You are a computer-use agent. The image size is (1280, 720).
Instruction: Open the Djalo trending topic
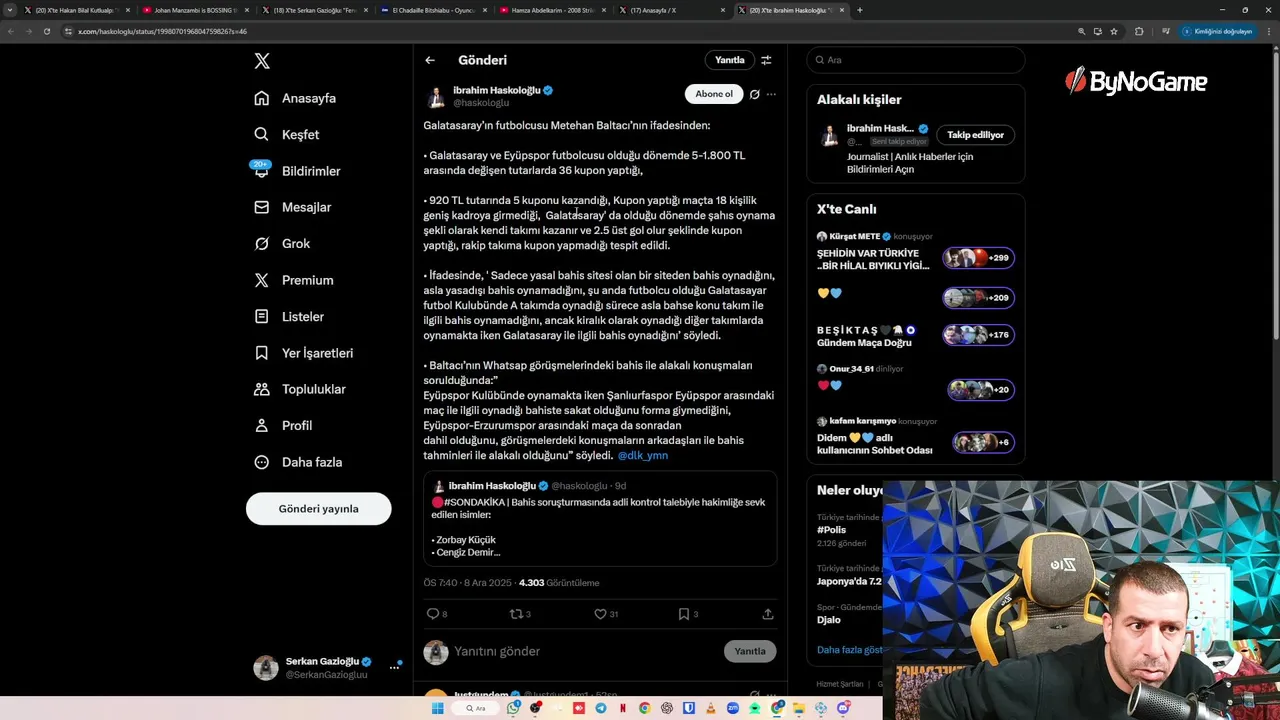(829, 620)
